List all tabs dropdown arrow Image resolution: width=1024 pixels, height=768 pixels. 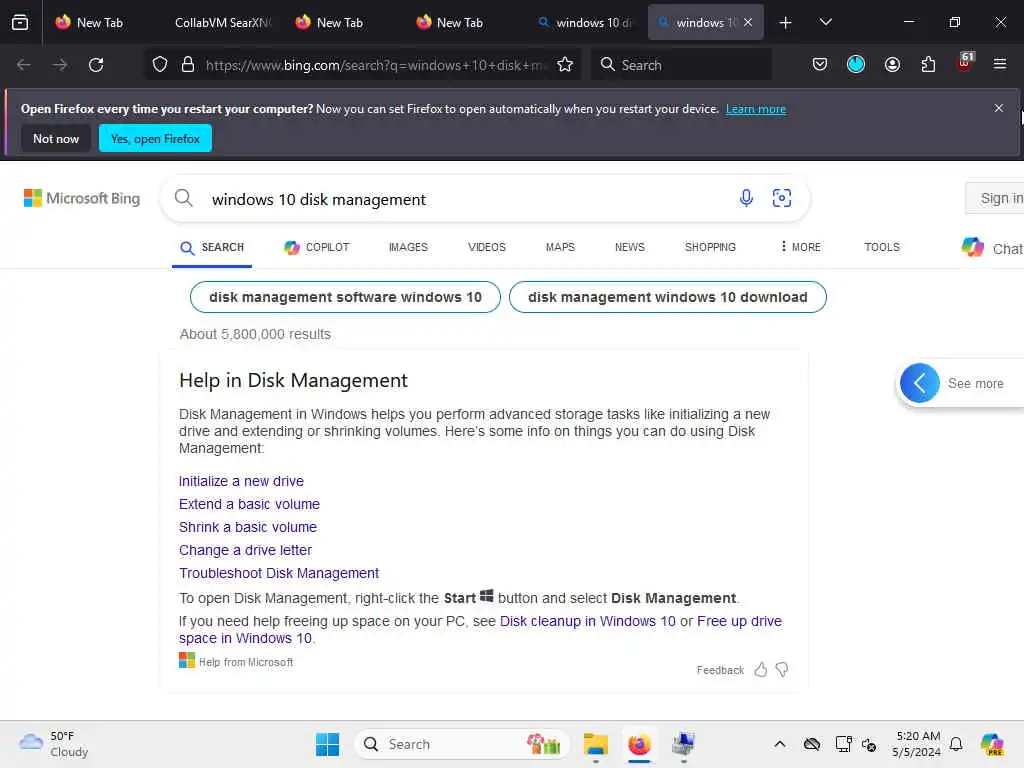825,22
